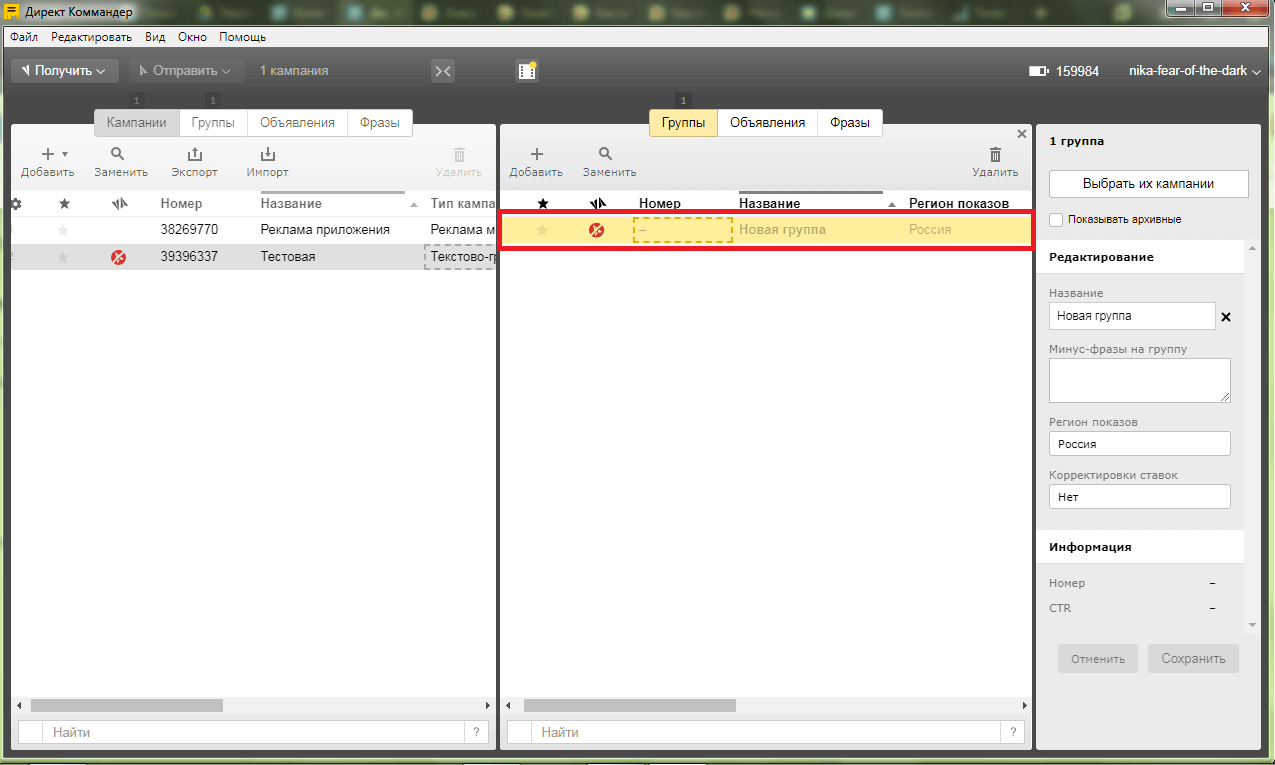Sort groups by sync status column header
The height and width of the screenshot is (765, 1275).
pyautogui.click(x=598, y=204)
